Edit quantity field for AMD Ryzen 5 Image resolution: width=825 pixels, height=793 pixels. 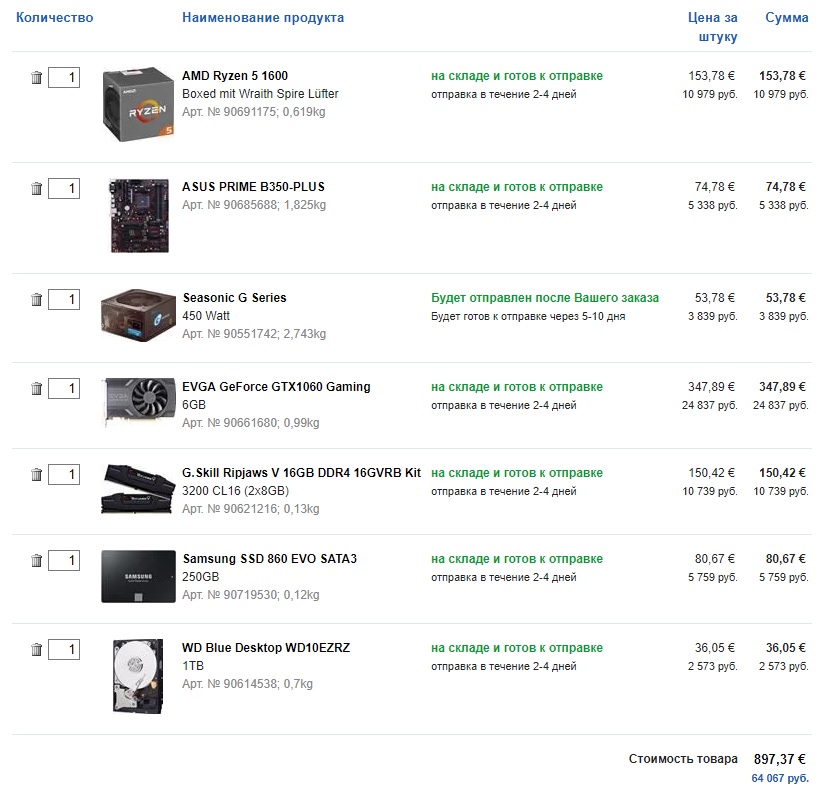click(64, 77)
